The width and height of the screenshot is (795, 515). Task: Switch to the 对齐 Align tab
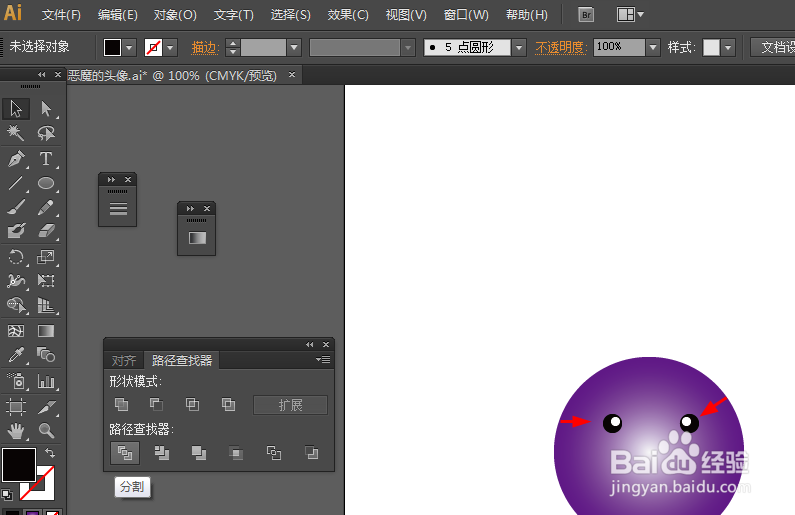(124, 360)
